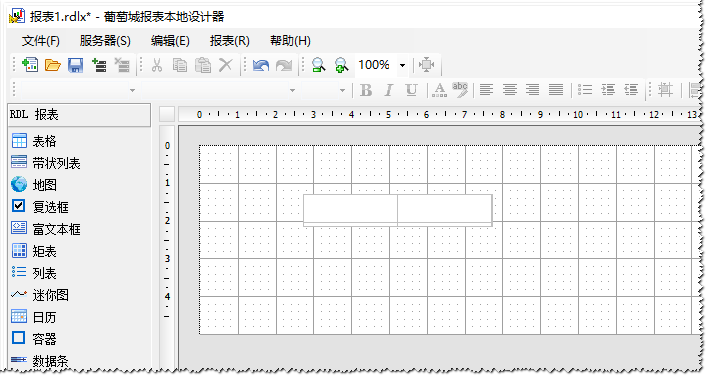Screen dimensions: 713x382
Task: Click the remove data source icon
Action: click(122, 65)
